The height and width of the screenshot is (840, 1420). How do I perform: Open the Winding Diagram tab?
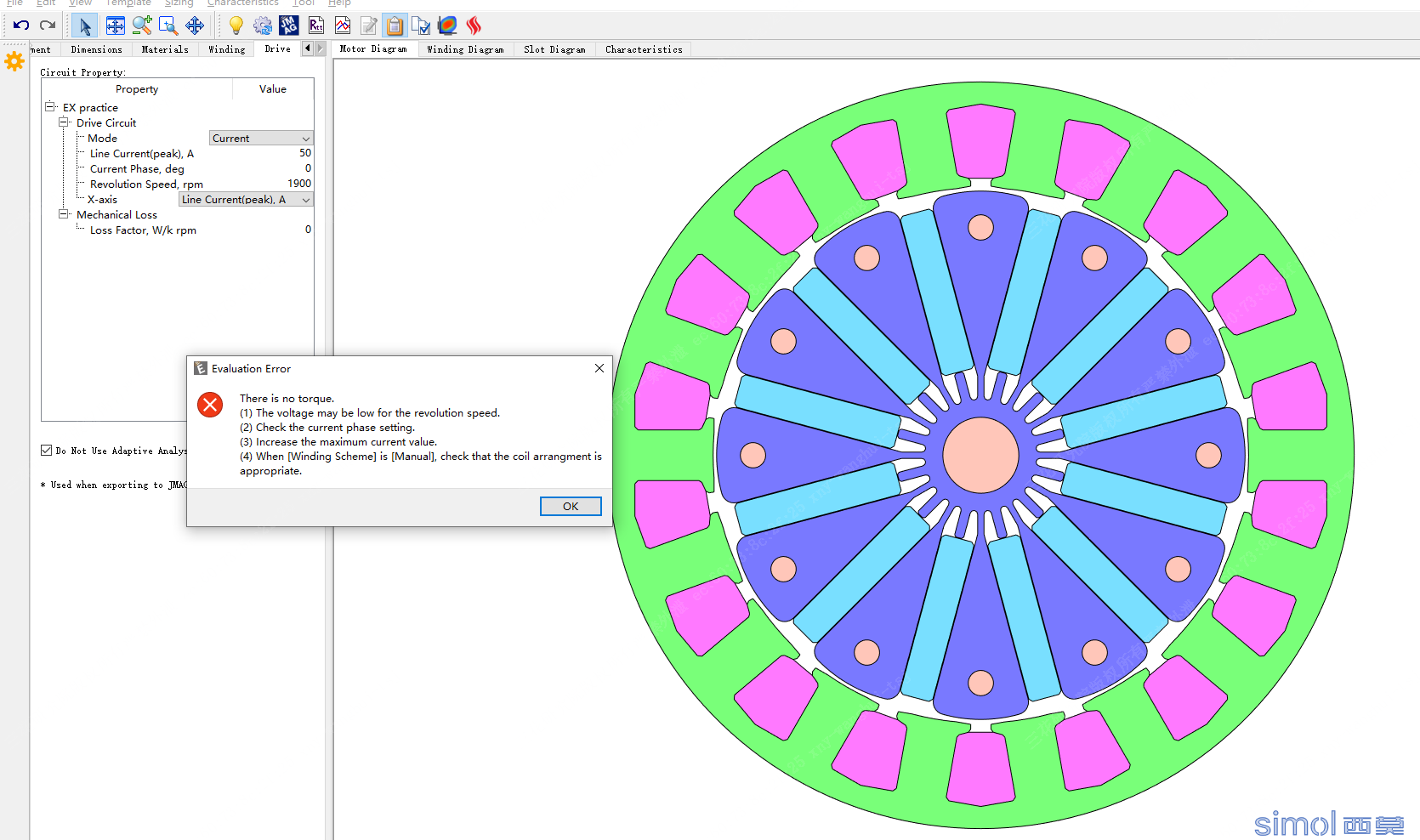[465, 49]
